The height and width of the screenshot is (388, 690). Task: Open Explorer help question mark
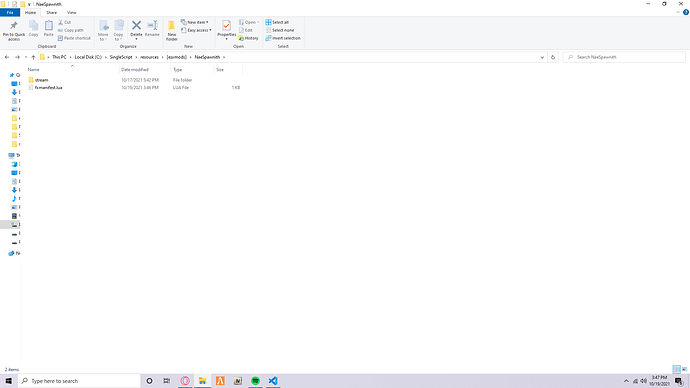click(x=686, y=12)
